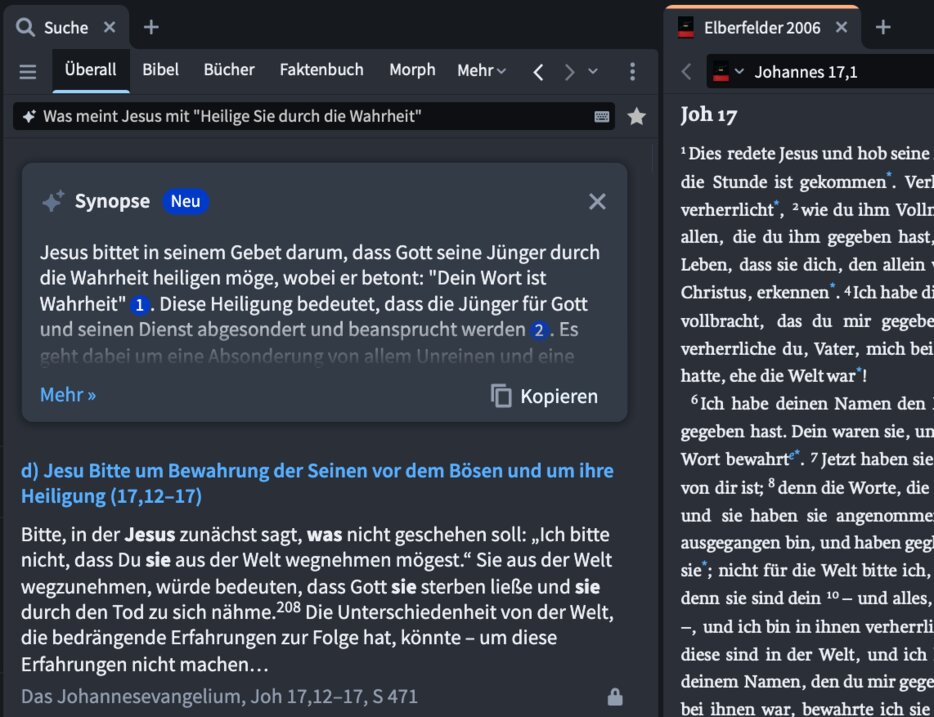The height and width of the screenshot is (717, 934).
Task: Switch to the Bücher search tab
Action: point(229,70)
